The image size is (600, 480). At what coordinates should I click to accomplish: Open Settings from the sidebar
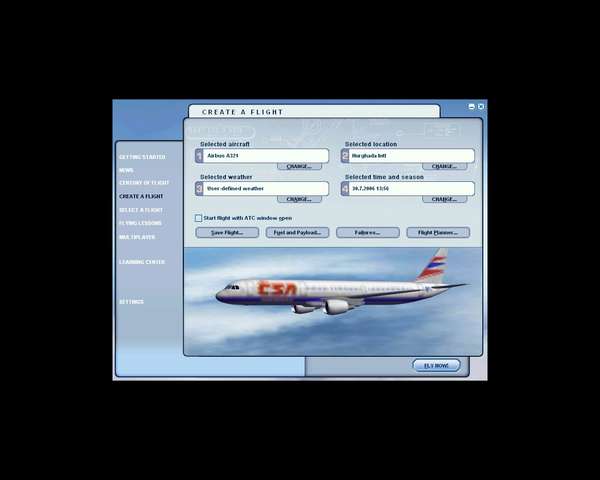131,302
